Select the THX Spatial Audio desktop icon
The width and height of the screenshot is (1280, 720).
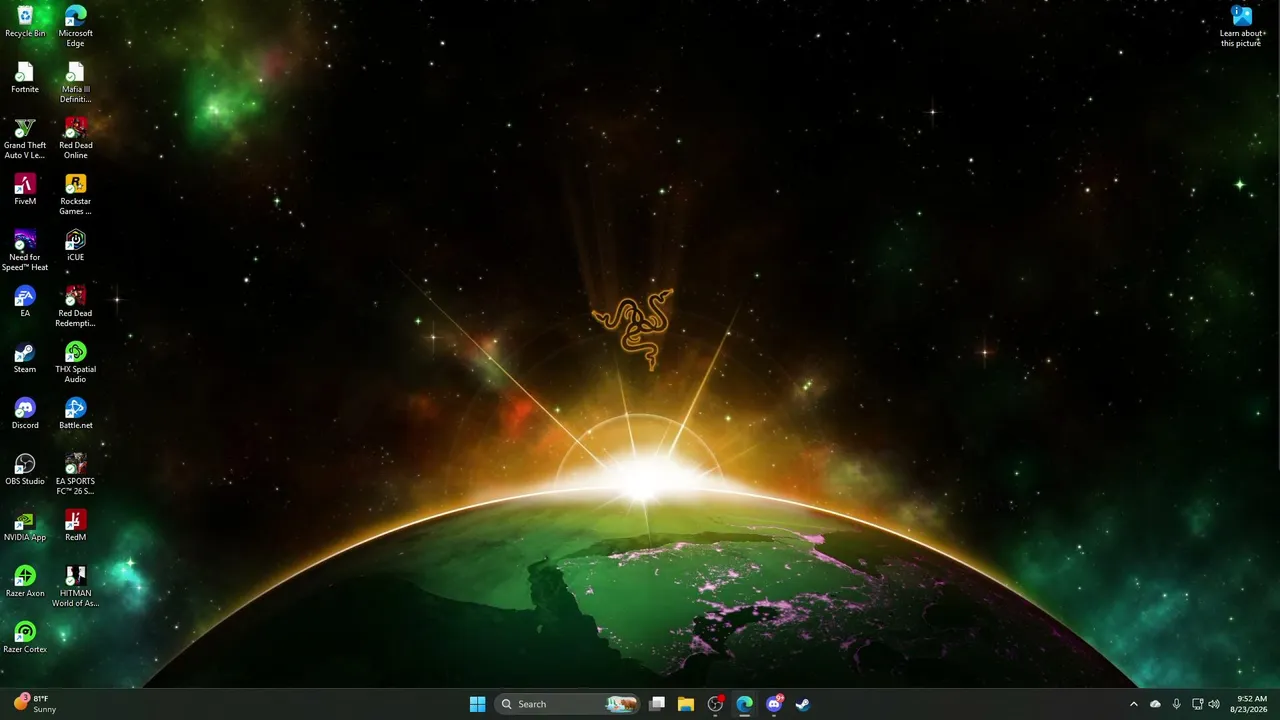click(x=75, y=363)
